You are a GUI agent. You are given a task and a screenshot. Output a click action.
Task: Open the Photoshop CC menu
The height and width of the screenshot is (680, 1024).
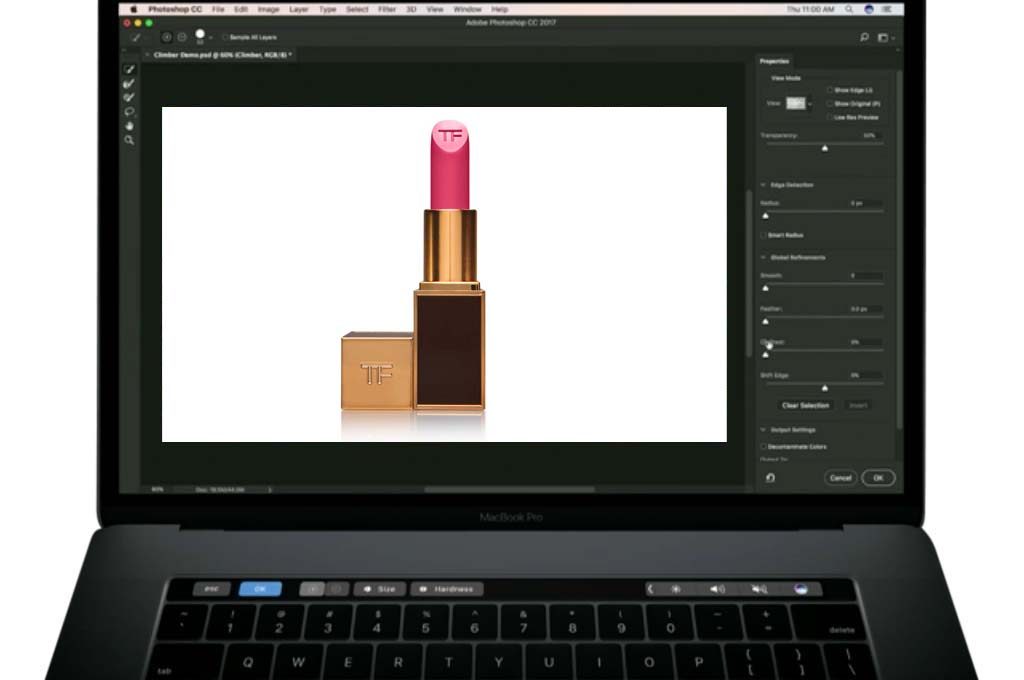tap(175, 9)
